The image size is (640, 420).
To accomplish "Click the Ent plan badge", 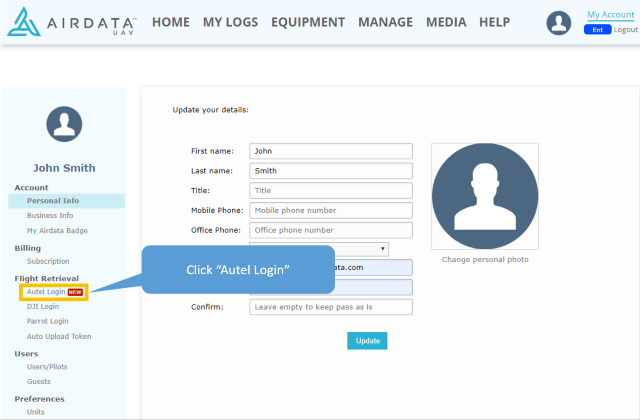I will tap(598, 30).
